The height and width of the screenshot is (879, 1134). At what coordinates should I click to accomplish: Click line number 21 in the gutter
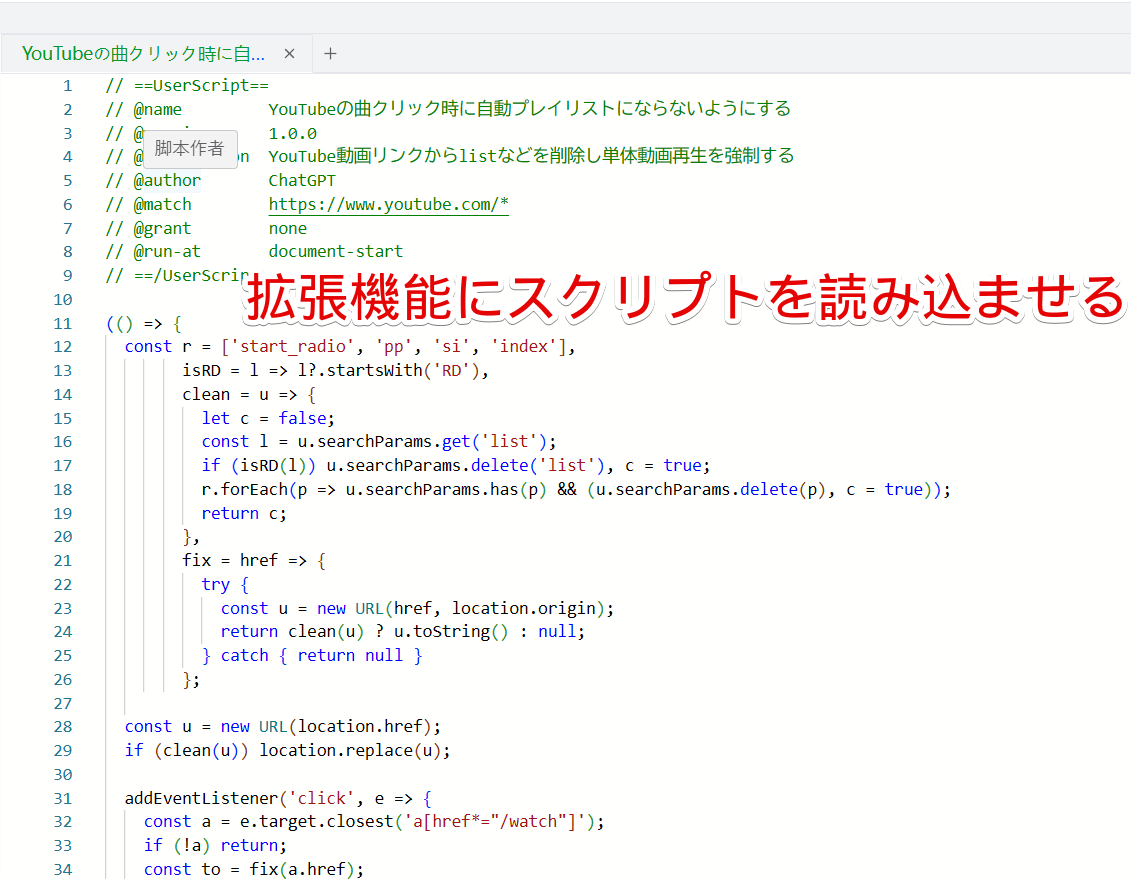63,561
